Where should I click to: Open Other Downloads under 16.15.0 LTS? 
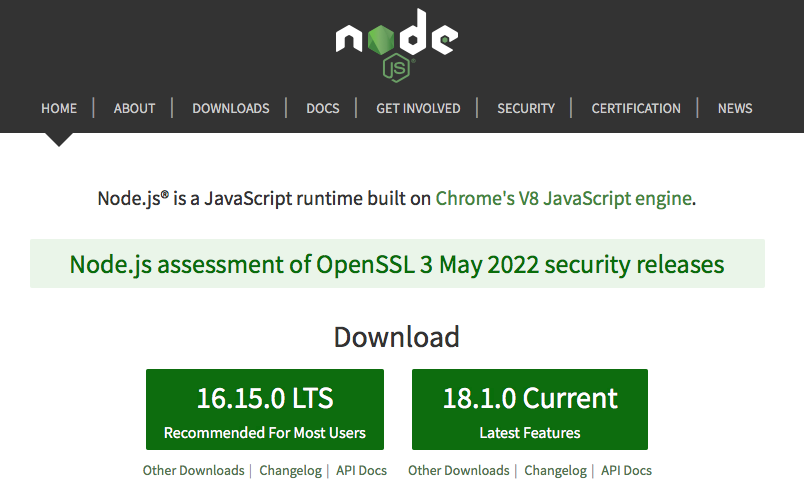click(x=193, y=470)
